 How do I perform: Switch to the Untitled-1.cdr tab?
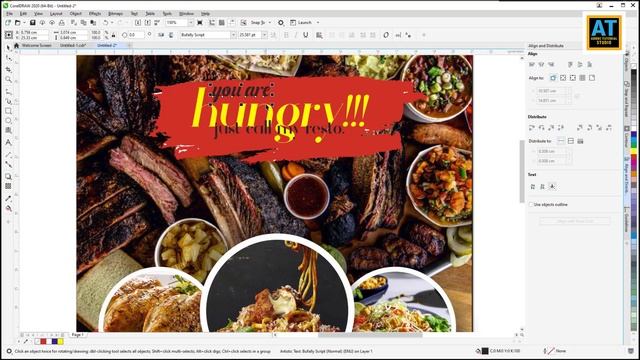point(73,45)
